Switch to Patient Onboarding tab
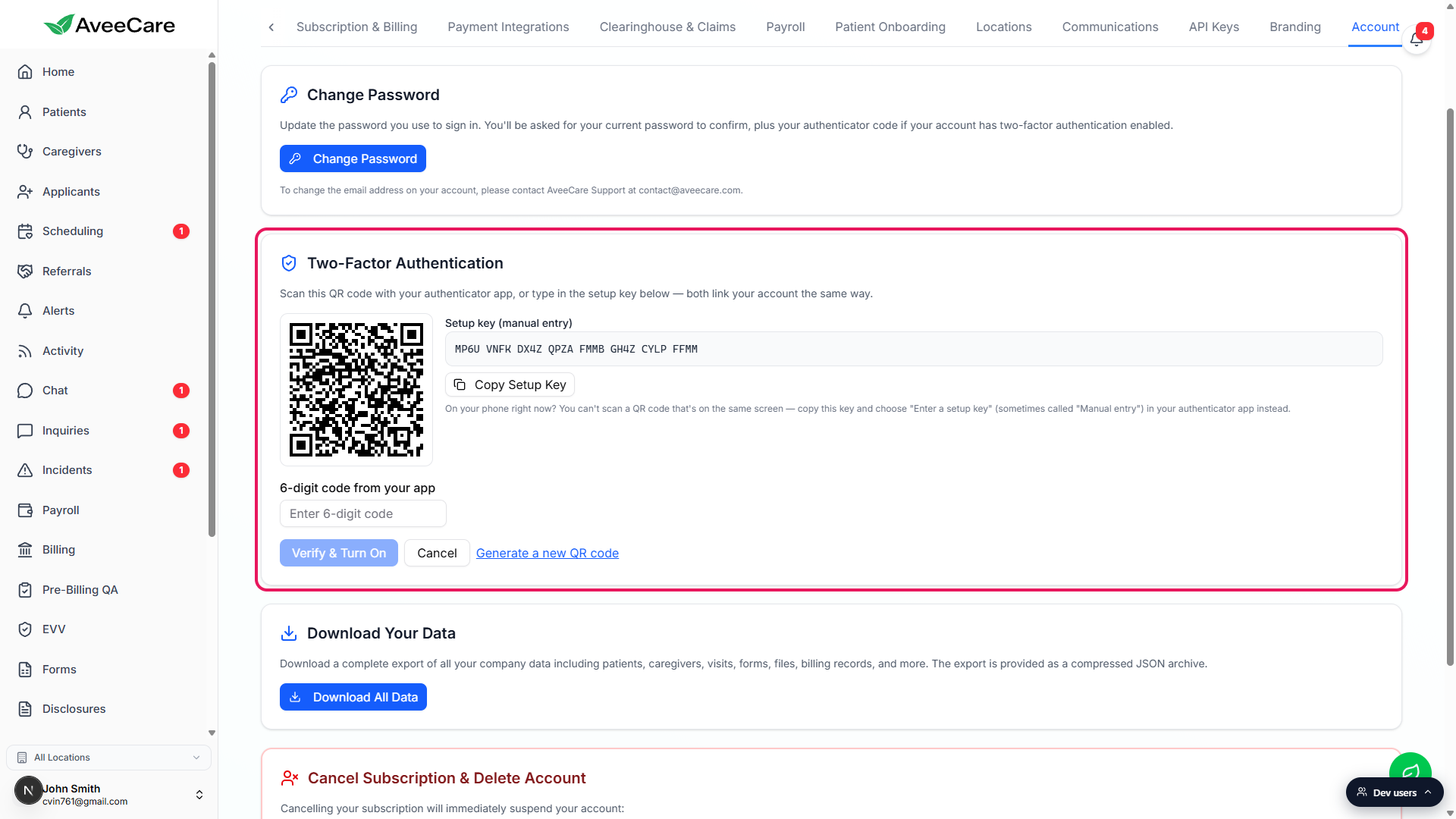Screen dimensions: 1456x819 point(890,27)
